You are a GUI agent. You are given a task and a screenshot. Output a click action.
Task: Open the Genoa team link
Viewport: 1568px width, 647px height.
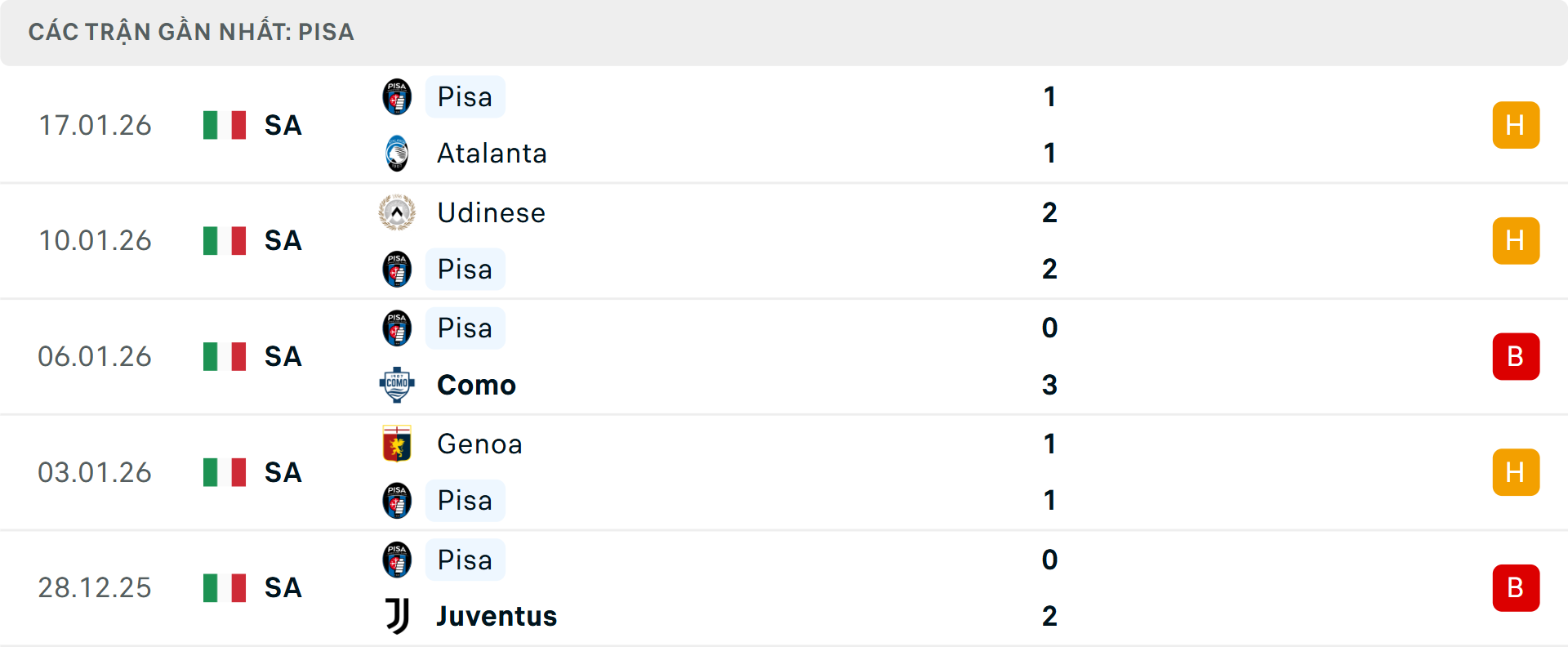(x=479, y=444)
